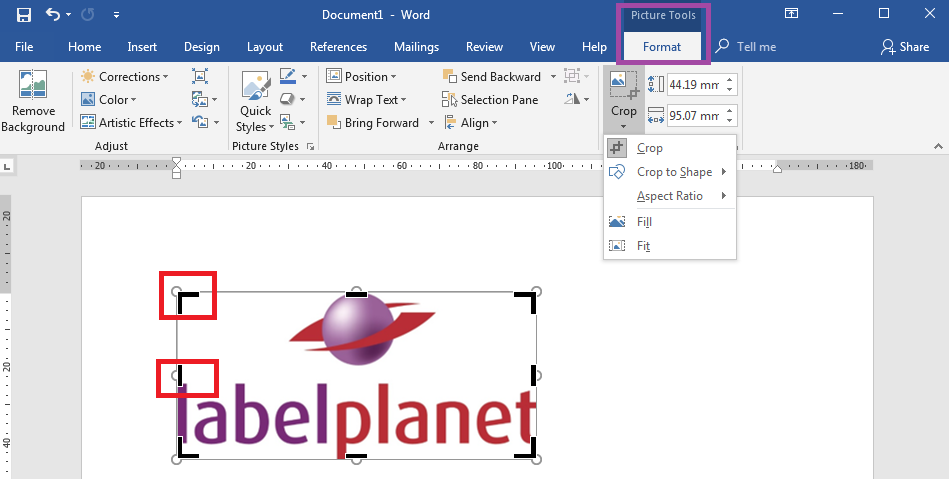This screenshot has height=480, width=949.
Task: Click Remove Background button
Action: (x=33, y=100)
